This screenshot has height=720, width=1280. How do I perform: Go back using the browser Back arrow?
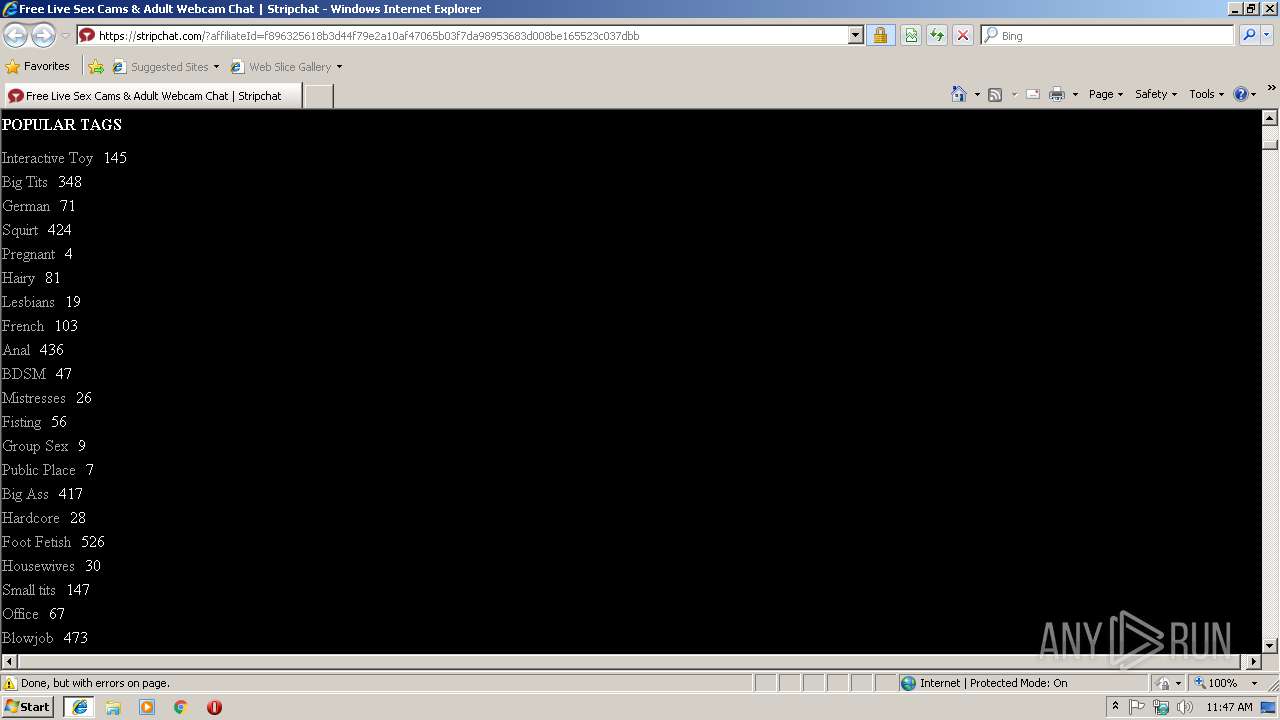pos(15,35)
